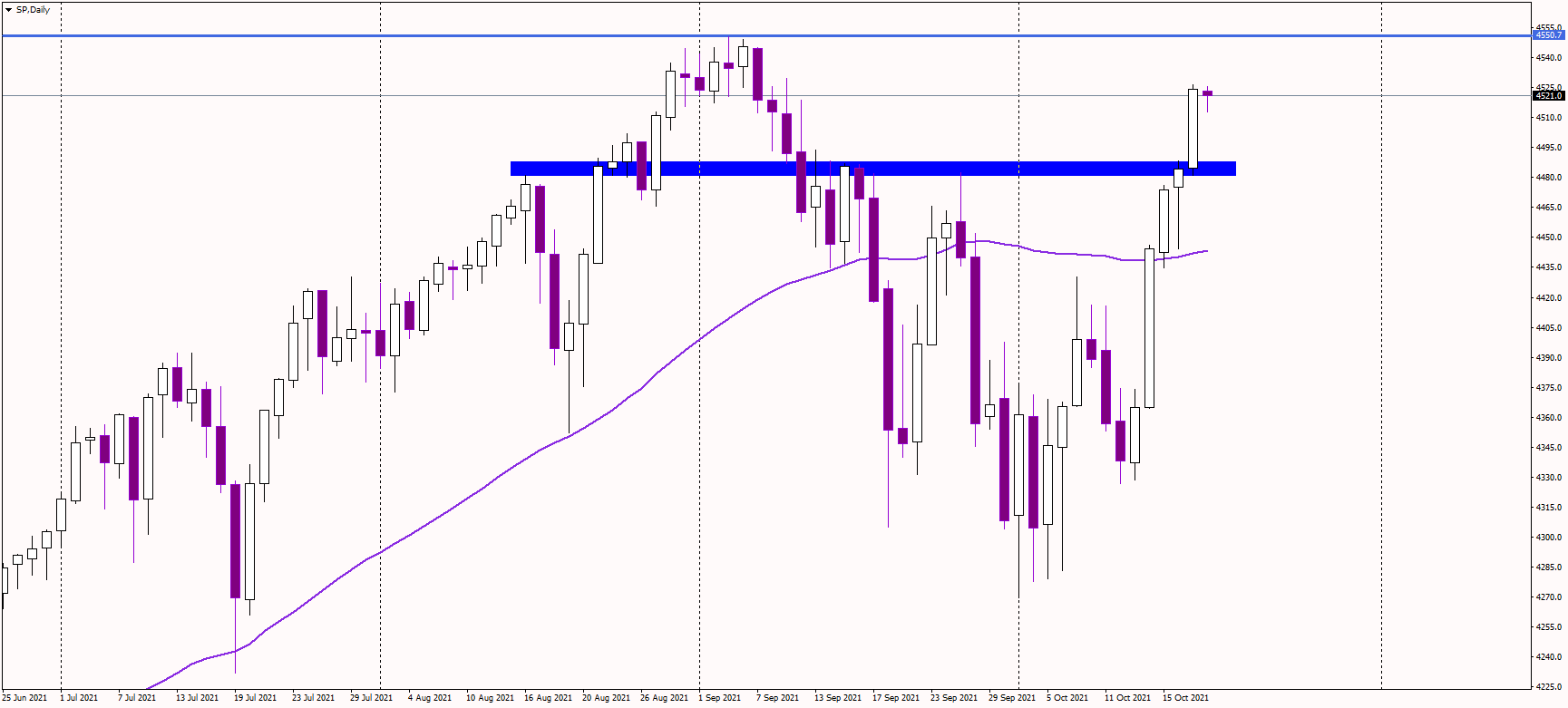
Task: Click the 23 Jul 2021 date label
Action: [x=313, y=698]
